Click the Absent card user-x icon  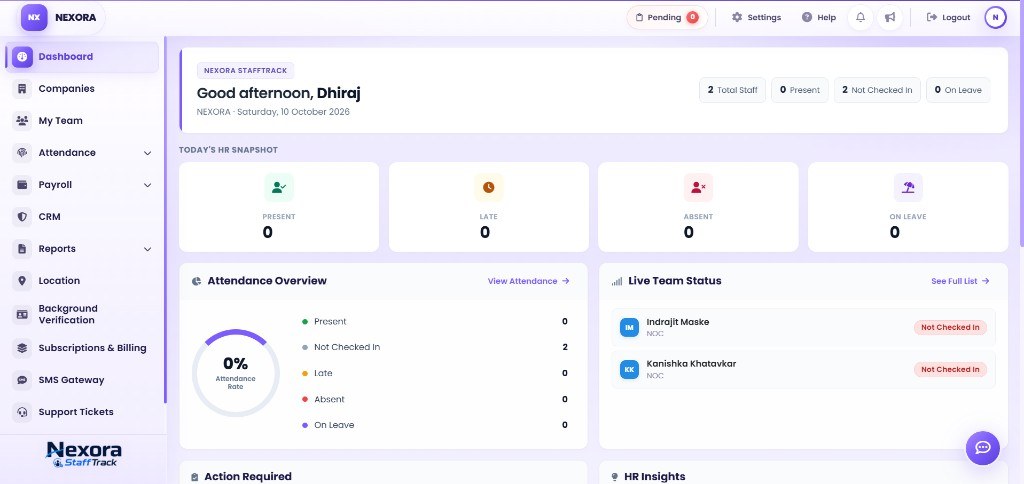coord(698,187)
